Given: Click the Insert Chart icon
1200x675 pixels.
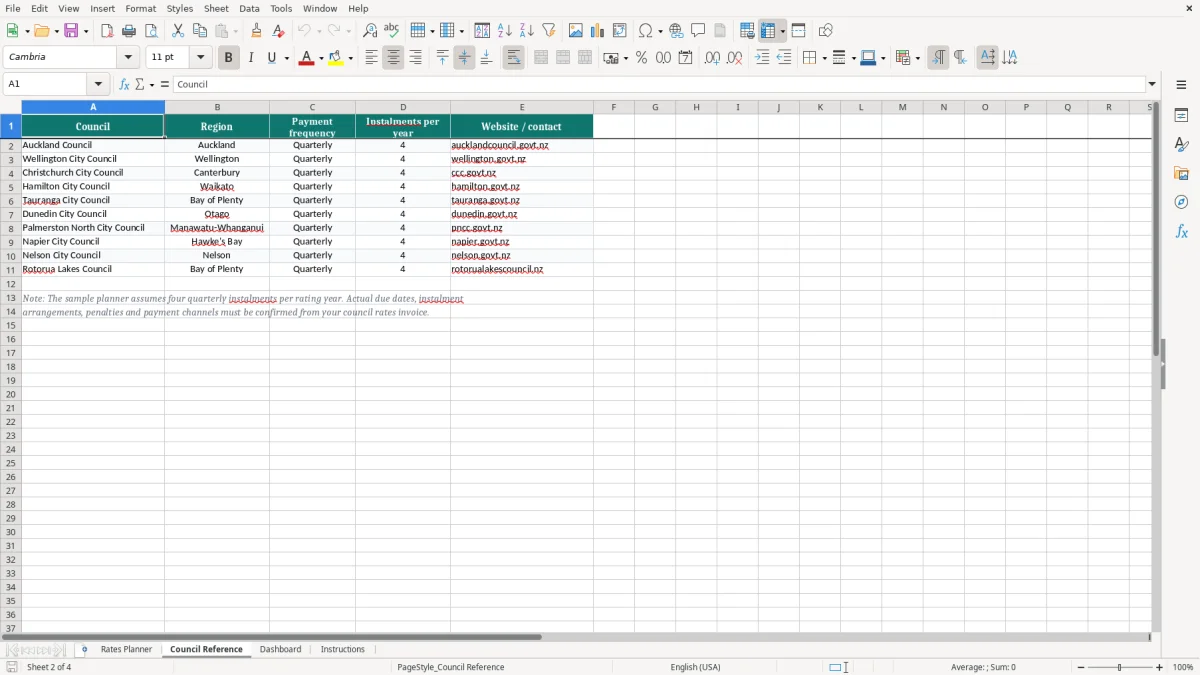Looking at the screenshot, I should pyautogui.click(x=598, y=31).
